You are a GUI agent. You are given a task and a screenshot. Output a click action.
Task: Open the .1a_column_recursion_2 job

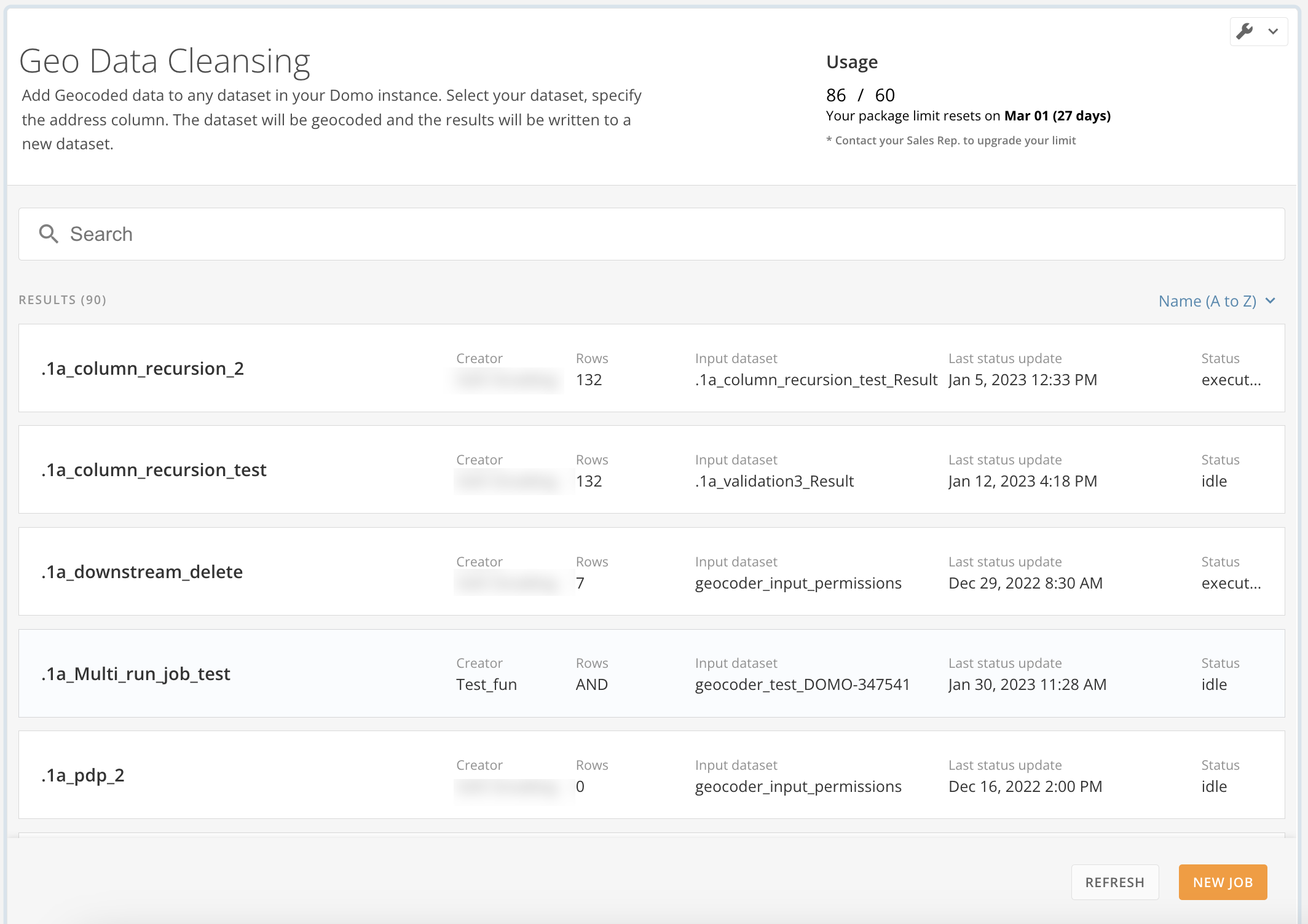pos(143,369)
